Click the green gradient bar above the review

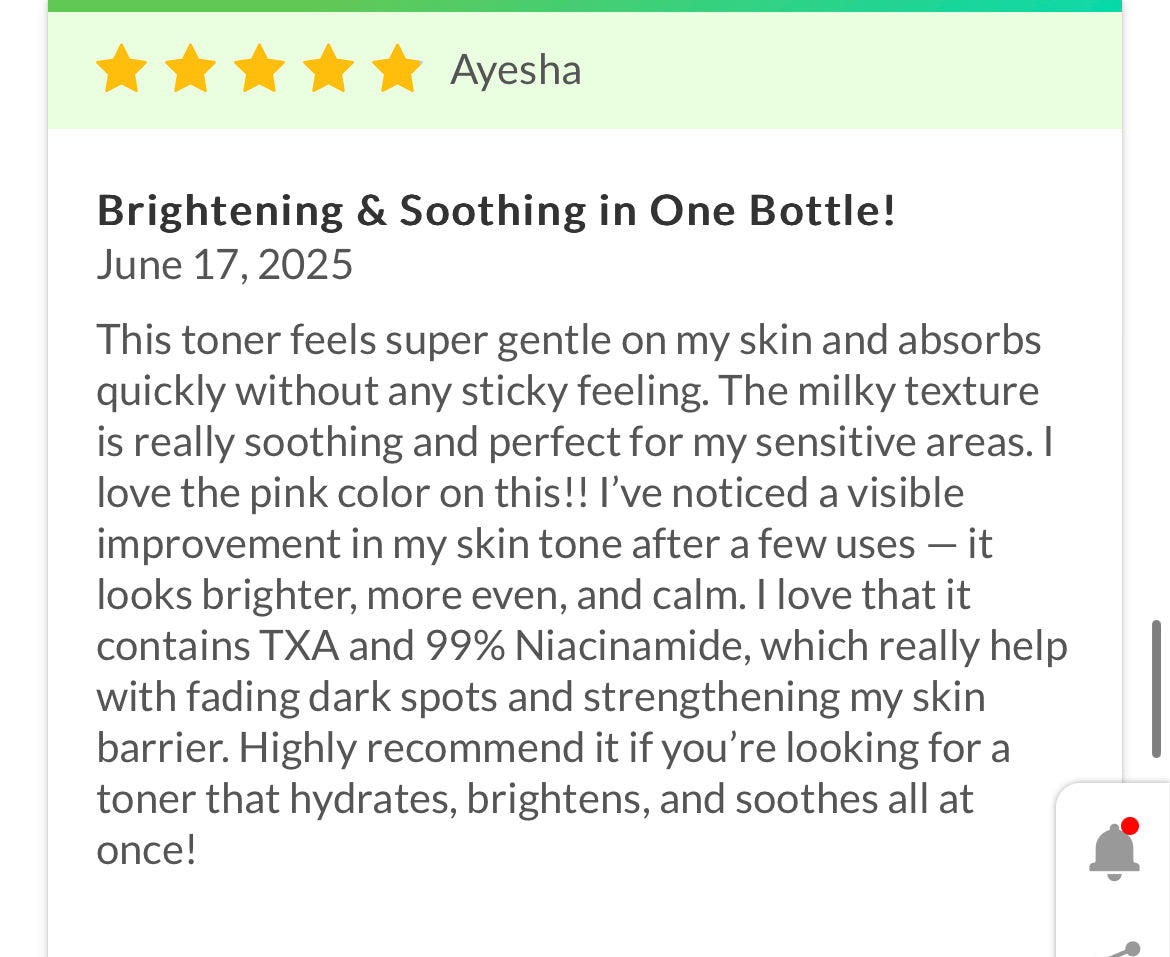coord(585,5)
